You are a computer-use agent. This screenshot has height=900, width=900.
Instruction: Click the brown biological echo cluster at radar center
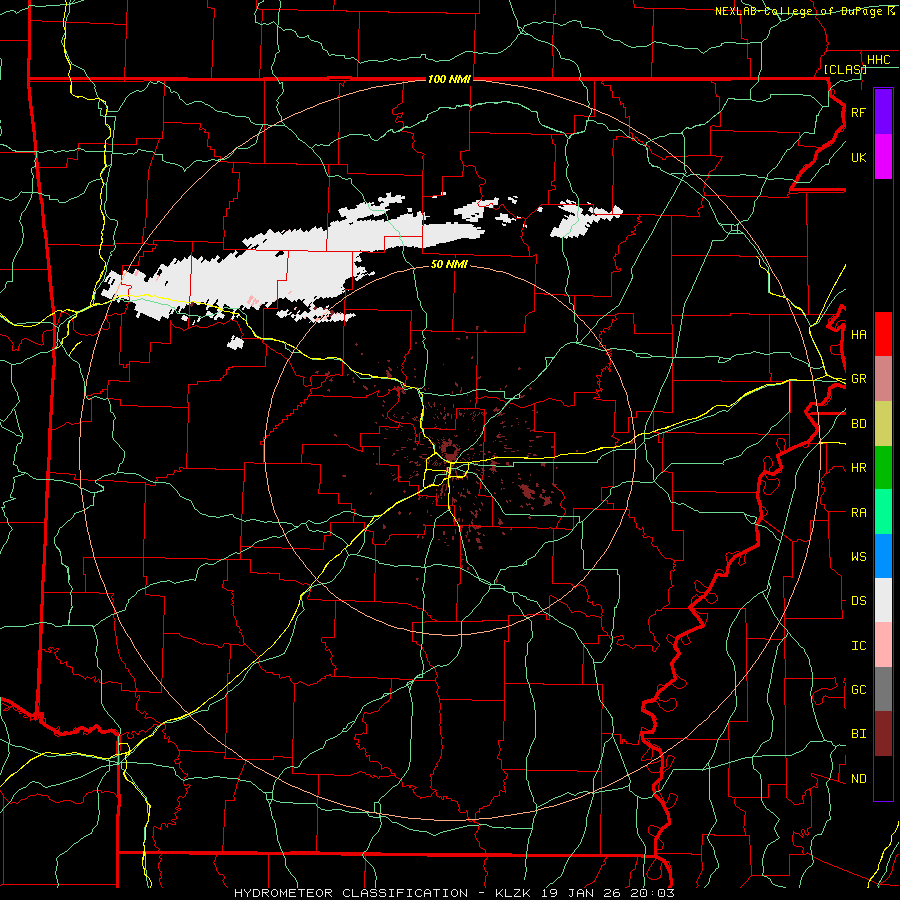pos(447,448)
